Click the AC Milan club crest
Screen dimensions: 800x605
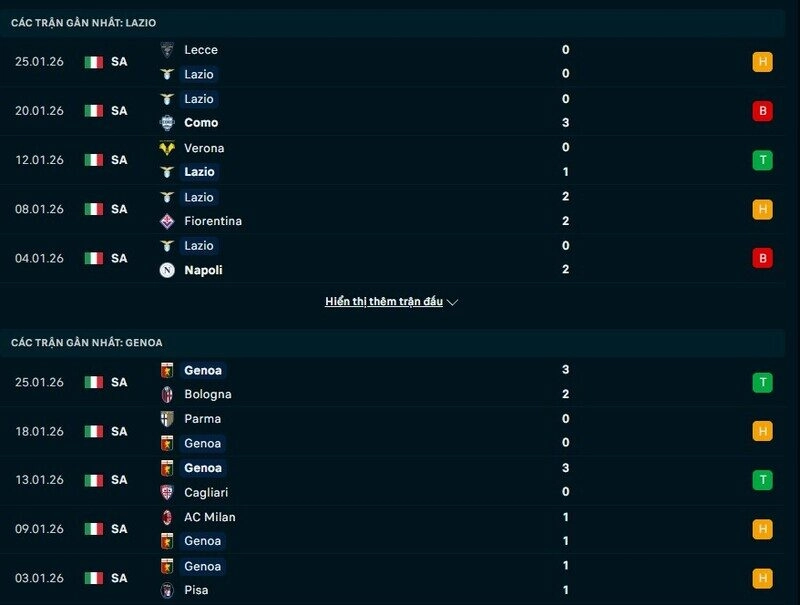(165, 517)
